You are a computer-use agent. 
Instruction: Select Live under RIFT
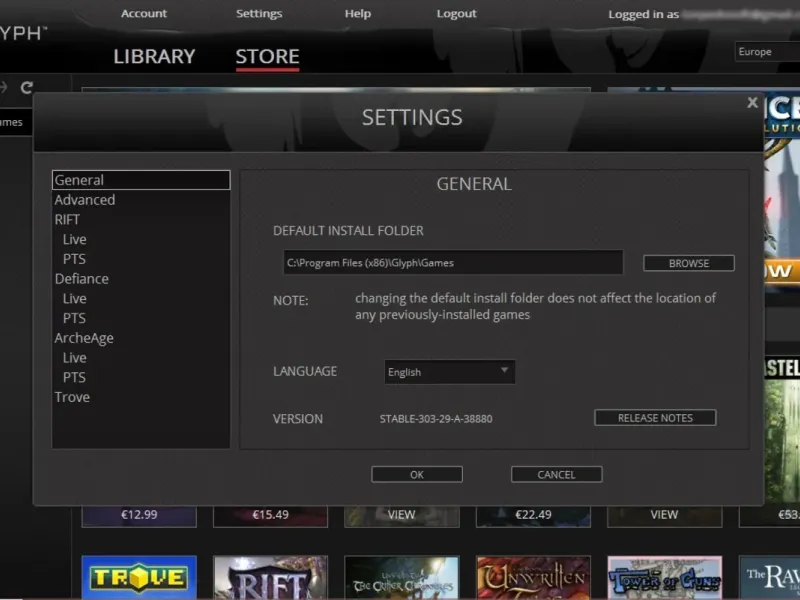(141, 239)
